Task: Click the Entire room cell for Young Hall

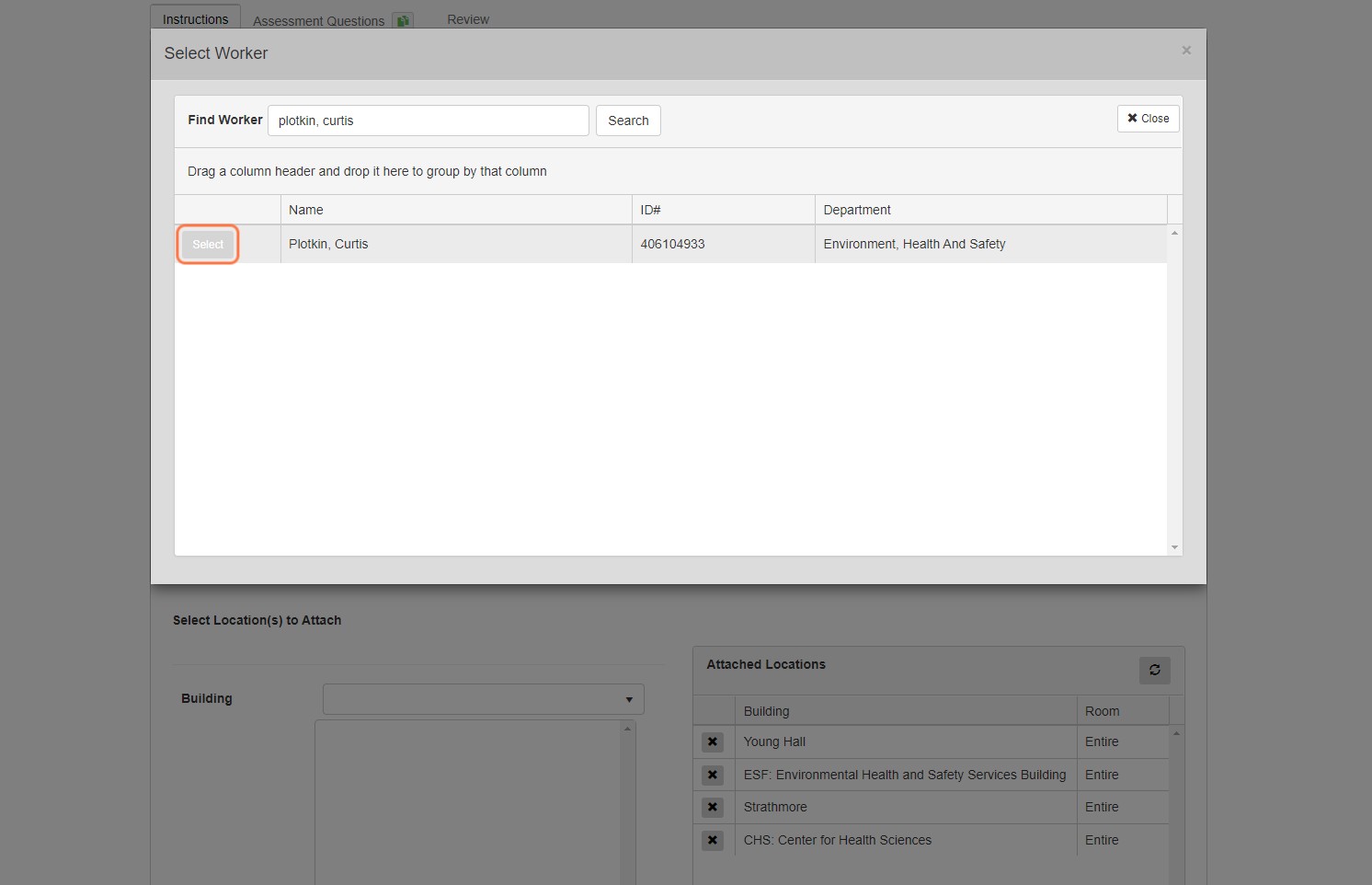Action: [1123, 741]
